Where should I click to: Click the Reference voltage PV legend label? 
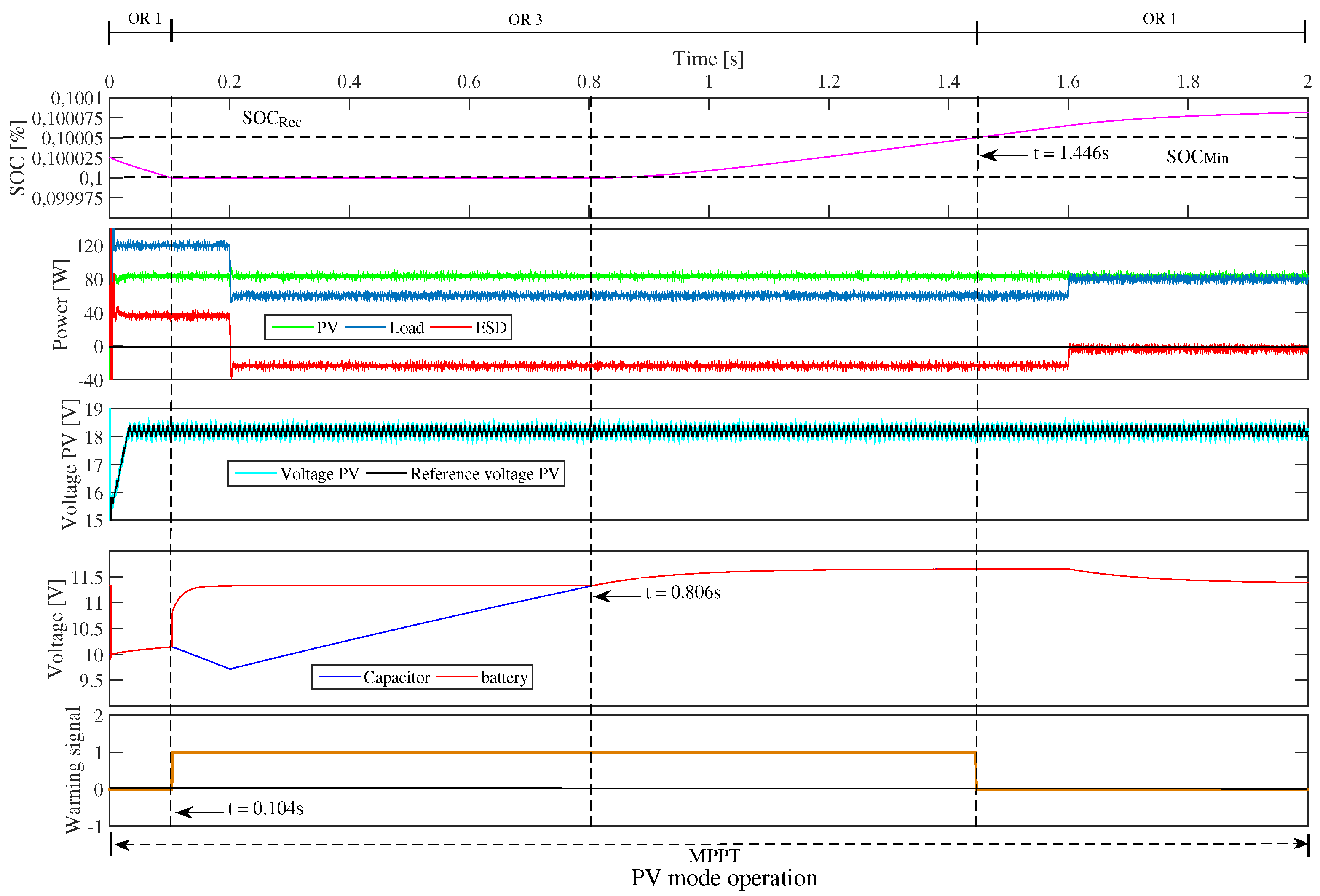(x=485, y=473)
